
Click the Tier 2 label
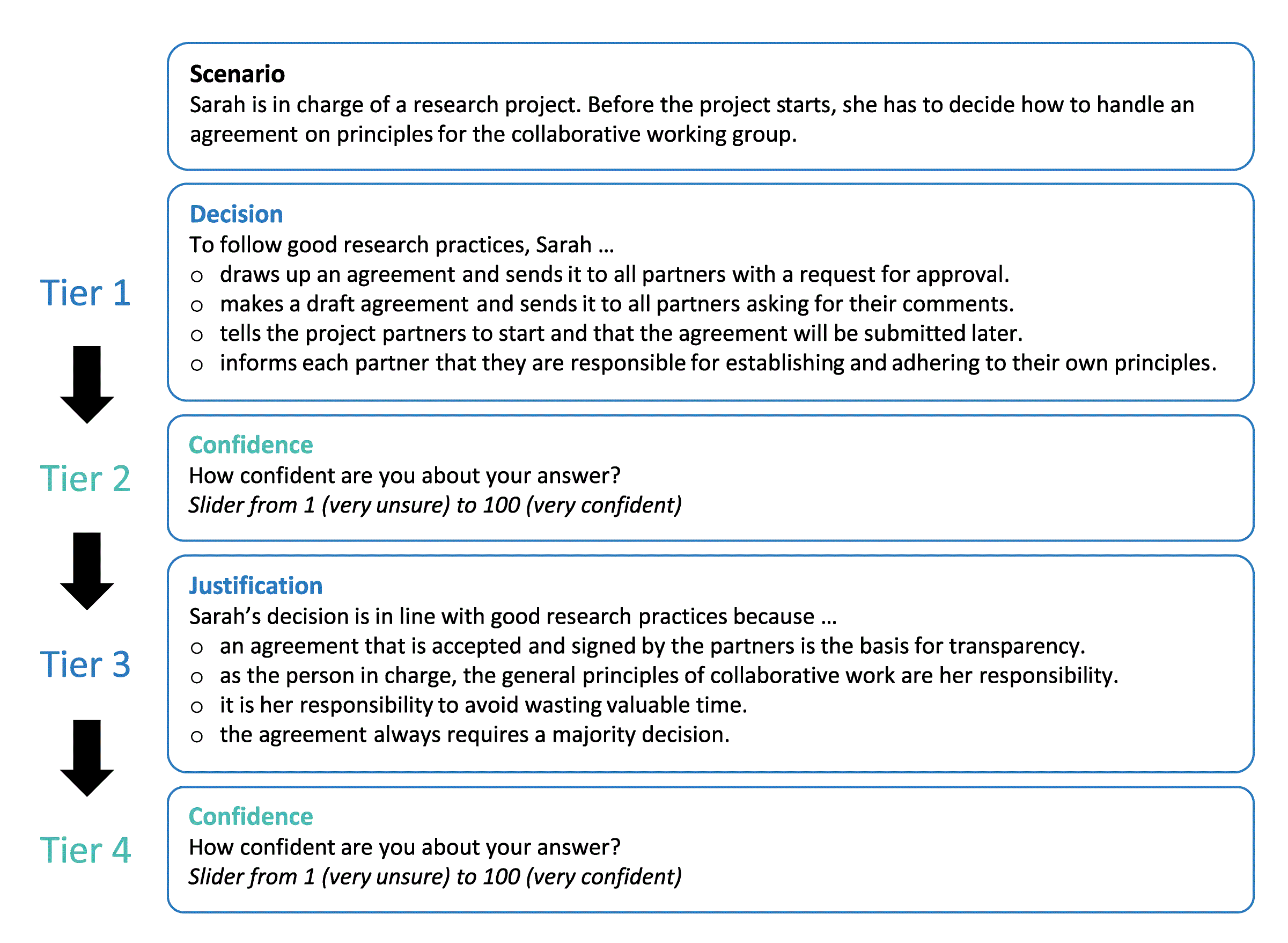pyautogui.click(x=85, y=478)
